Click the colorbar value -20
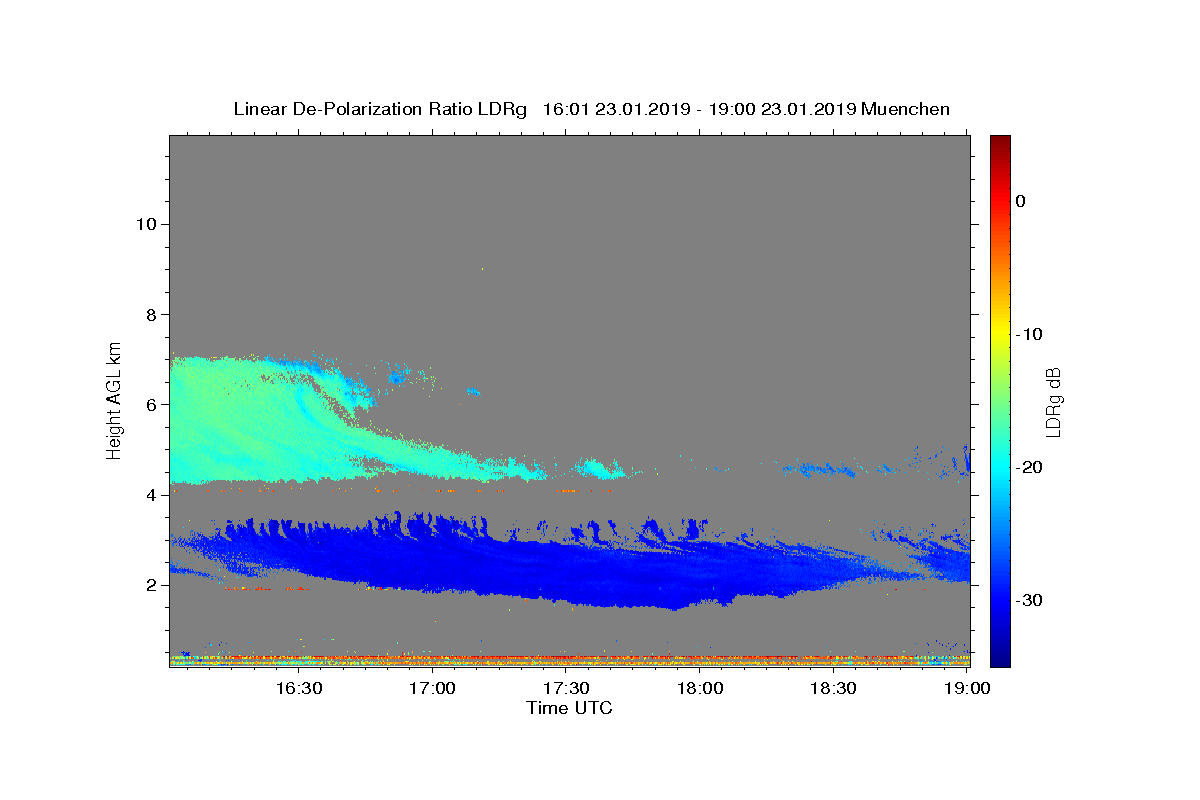 click(x=1031, y=467)
